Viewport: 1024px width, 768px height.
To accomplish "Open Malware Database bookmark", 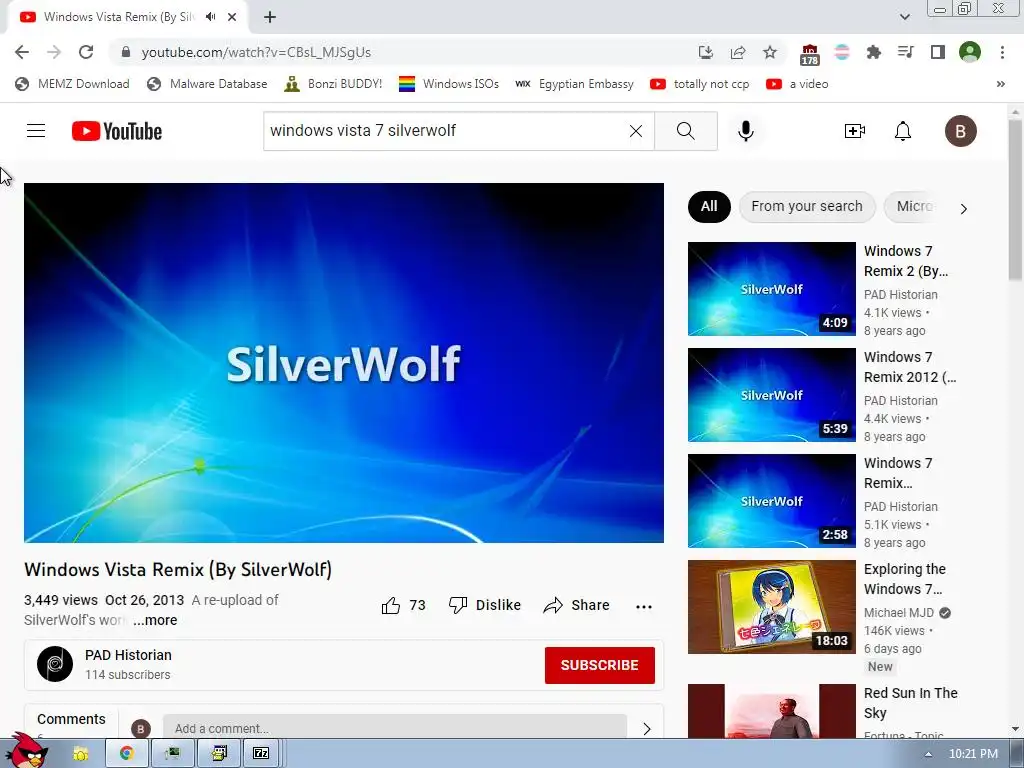I will click(207, 84).
